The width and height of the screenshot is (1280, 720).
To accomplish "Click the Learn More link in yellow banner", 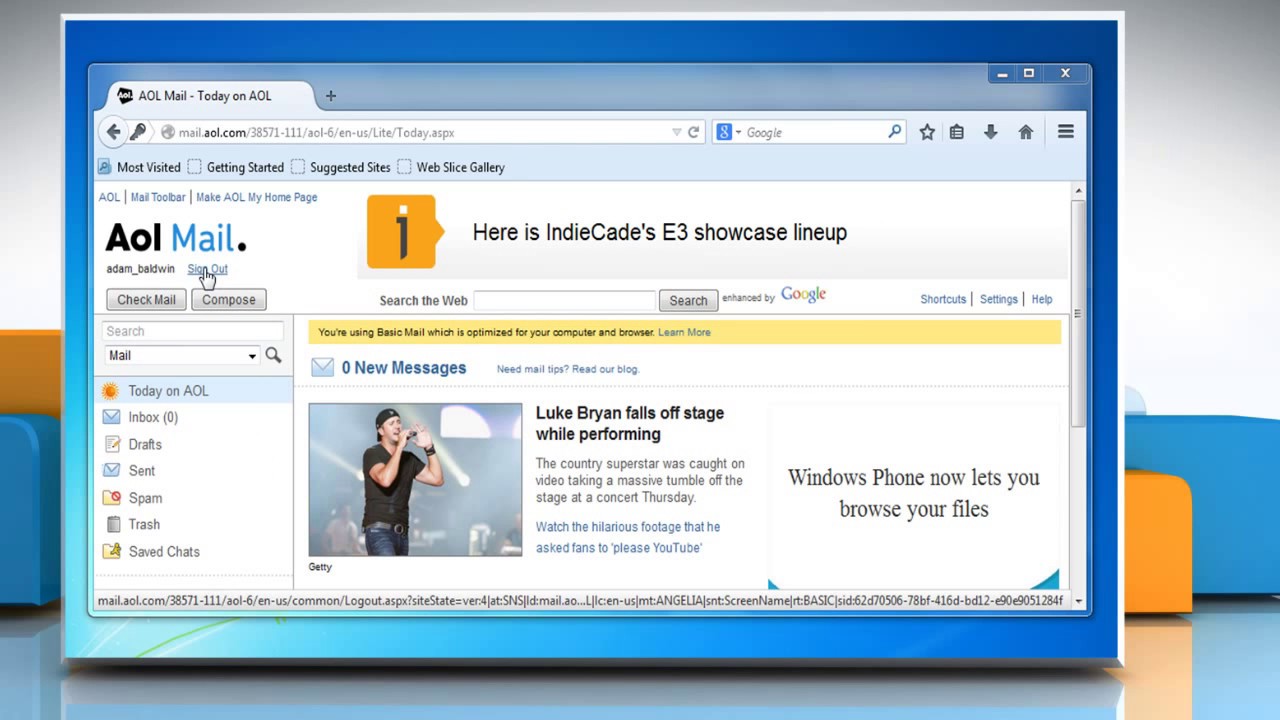I will 684,332.
